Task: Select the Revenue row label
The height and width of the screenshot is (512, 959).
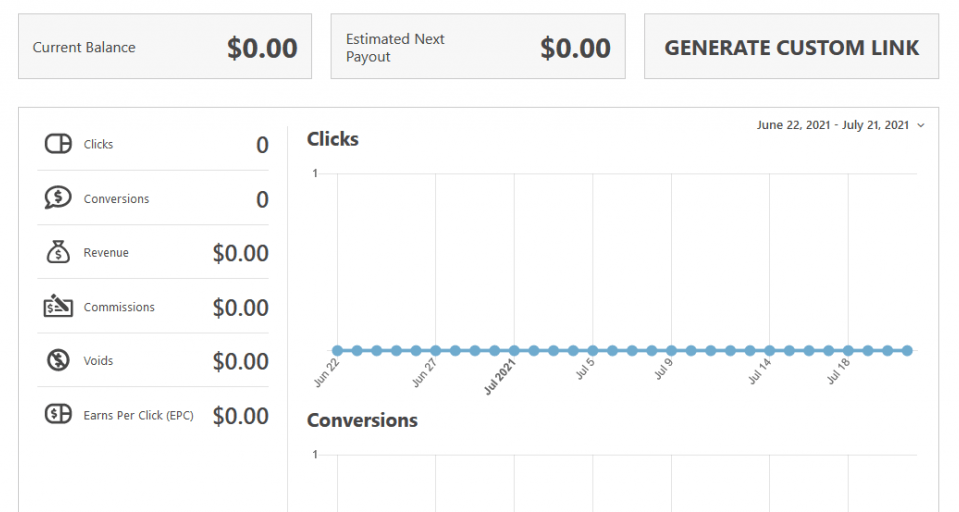Action: pos(106,253)
